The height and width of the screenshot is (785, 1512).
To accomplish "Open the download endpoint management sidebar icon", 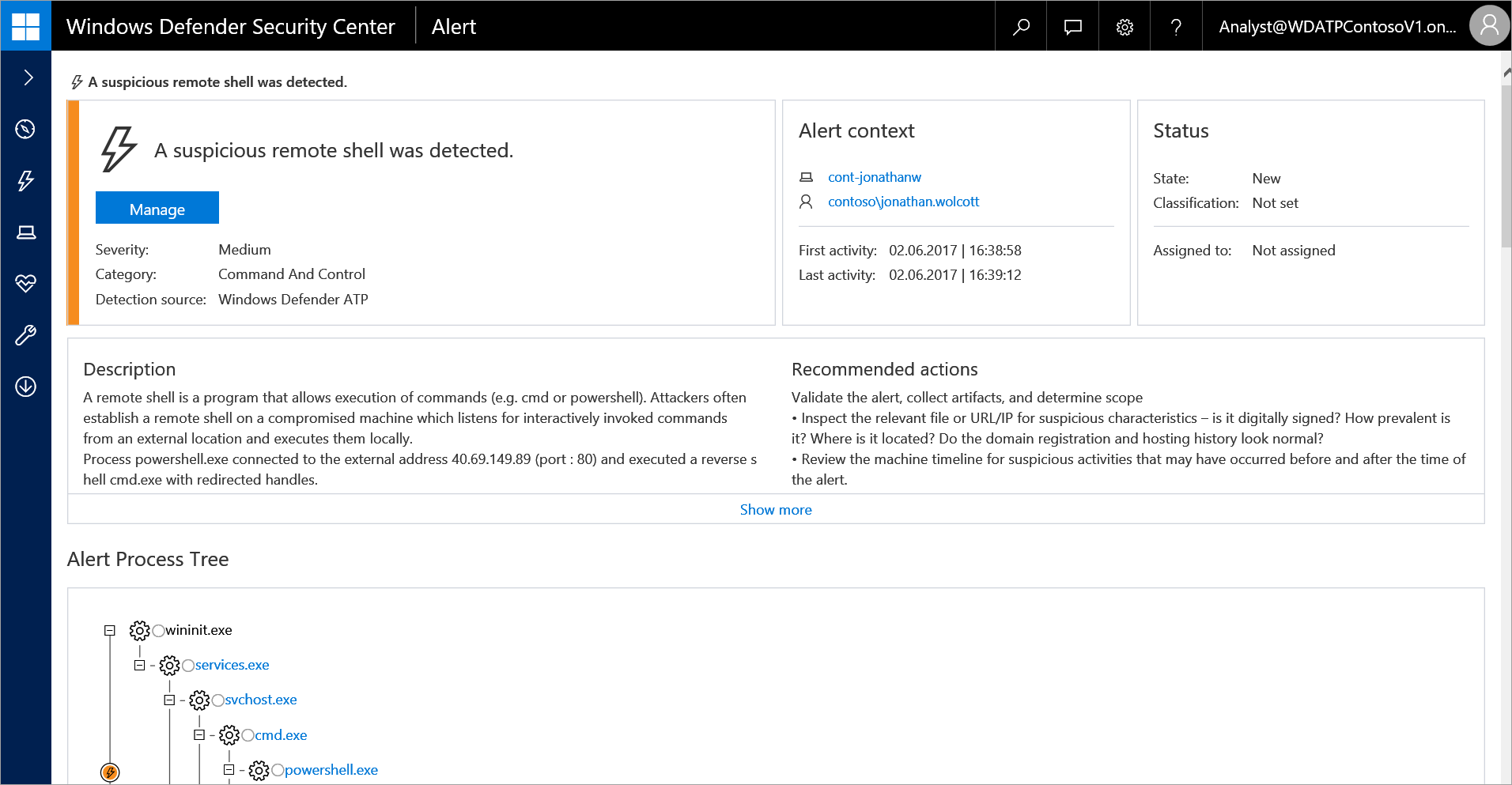I will pyautogui.click(x=25, y=387).
